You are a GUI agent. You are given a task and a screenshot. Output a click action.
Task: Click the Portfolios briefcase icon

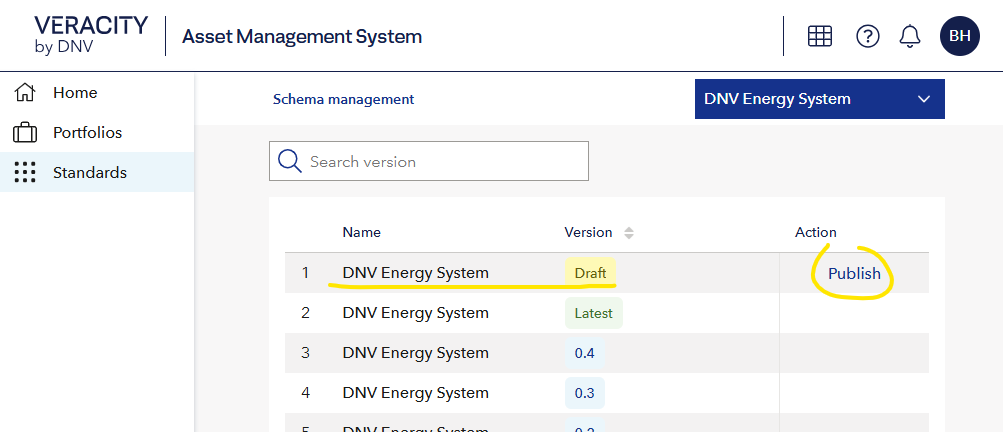click(24, 132)
